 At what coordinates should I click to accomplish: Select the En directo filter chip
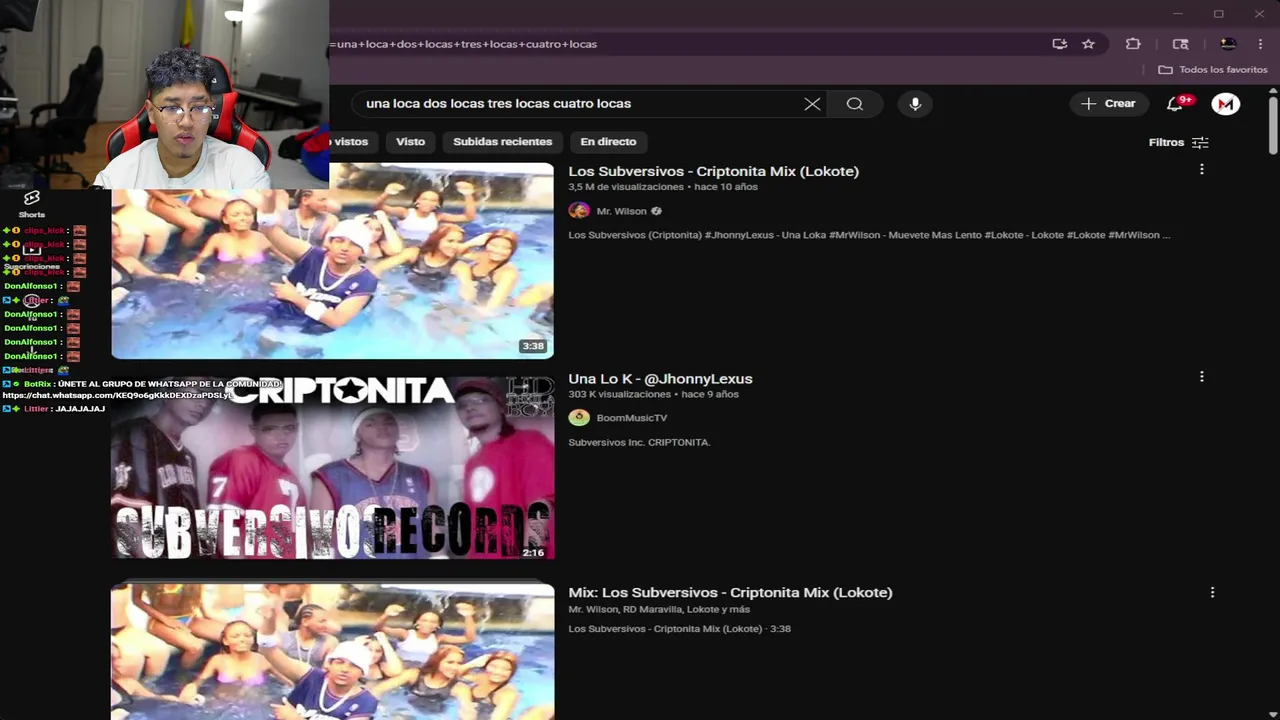click(x=608, y=142)
